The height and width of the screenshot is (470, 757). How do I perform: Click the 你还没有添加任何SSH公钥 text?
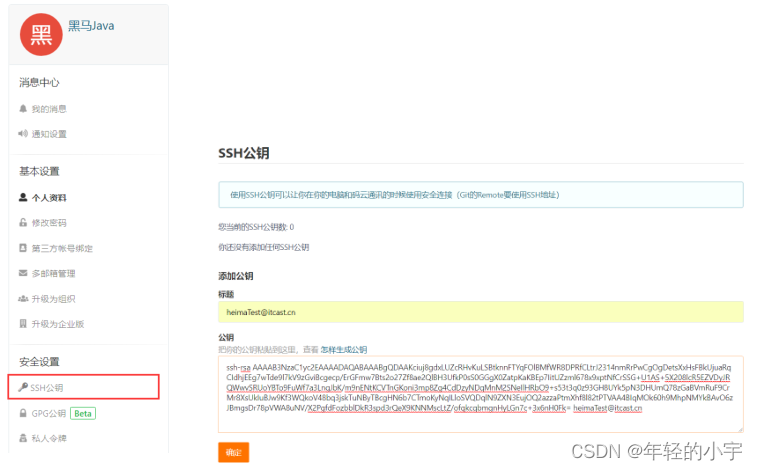point(264,248)
